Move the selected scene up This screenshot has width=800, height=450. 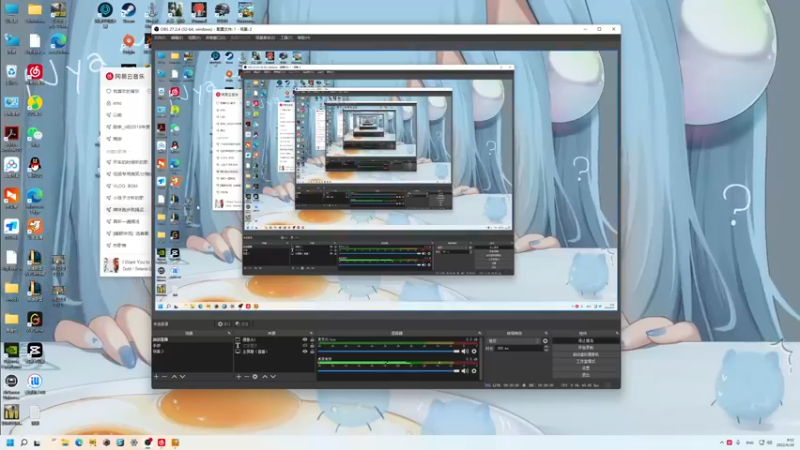pyautogui.click(x=174, y=377)
